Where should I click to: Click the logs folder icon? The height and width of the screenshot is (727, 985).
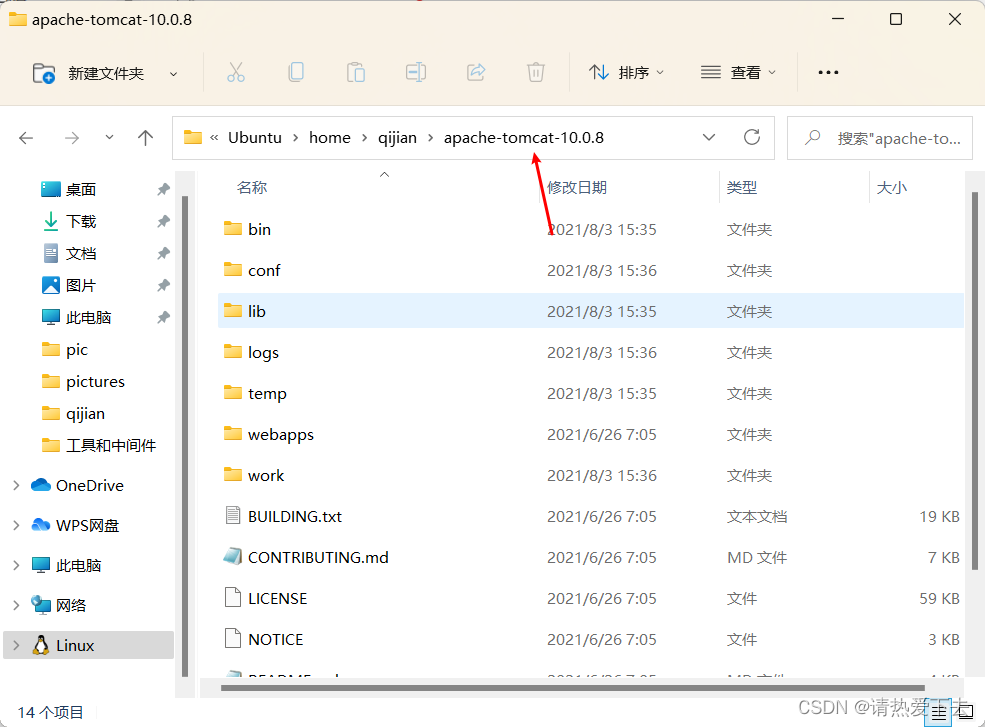(232, 352)
